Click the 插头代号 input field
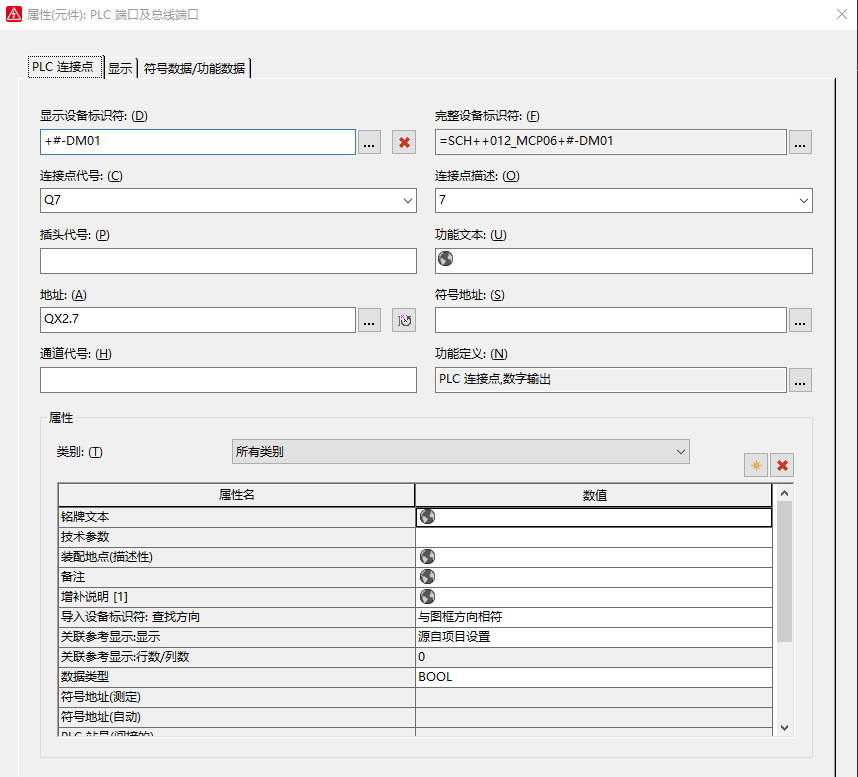The image size is (858, 777). 228,261
